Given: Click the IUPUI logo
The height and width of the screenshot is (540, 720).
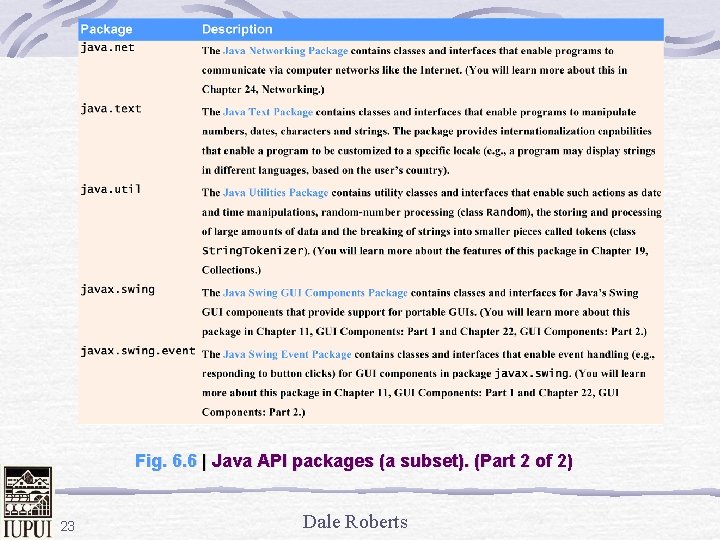Looking at the screenshot, I should pos(28,502).
